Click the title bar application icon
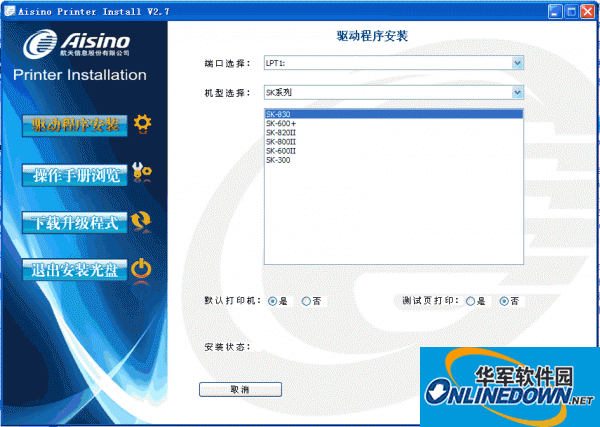This screenshot has width=600, height=427. (10, 11)
